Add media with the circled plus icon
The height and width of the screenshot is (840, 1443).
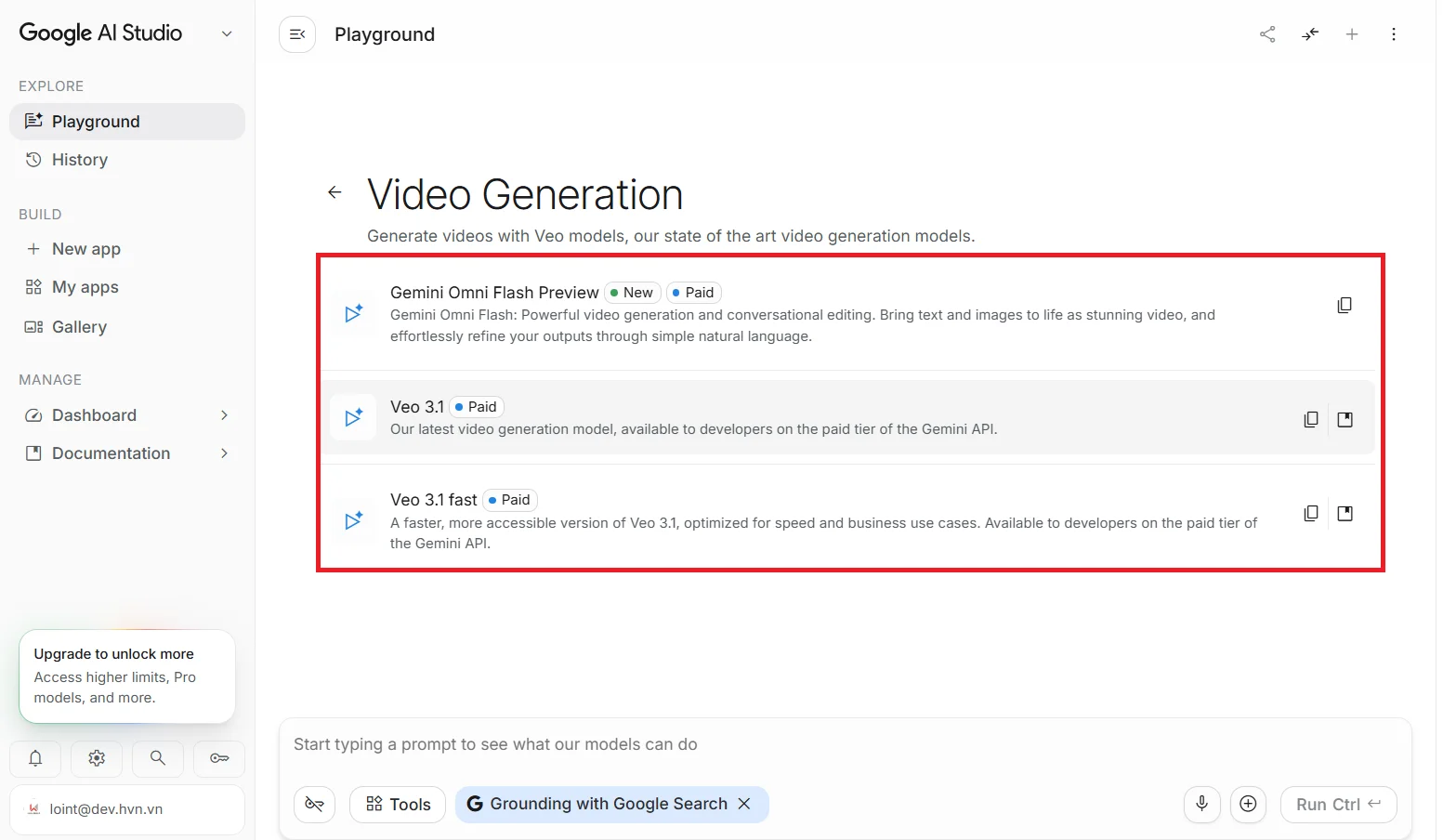[x=1248, y=804]
